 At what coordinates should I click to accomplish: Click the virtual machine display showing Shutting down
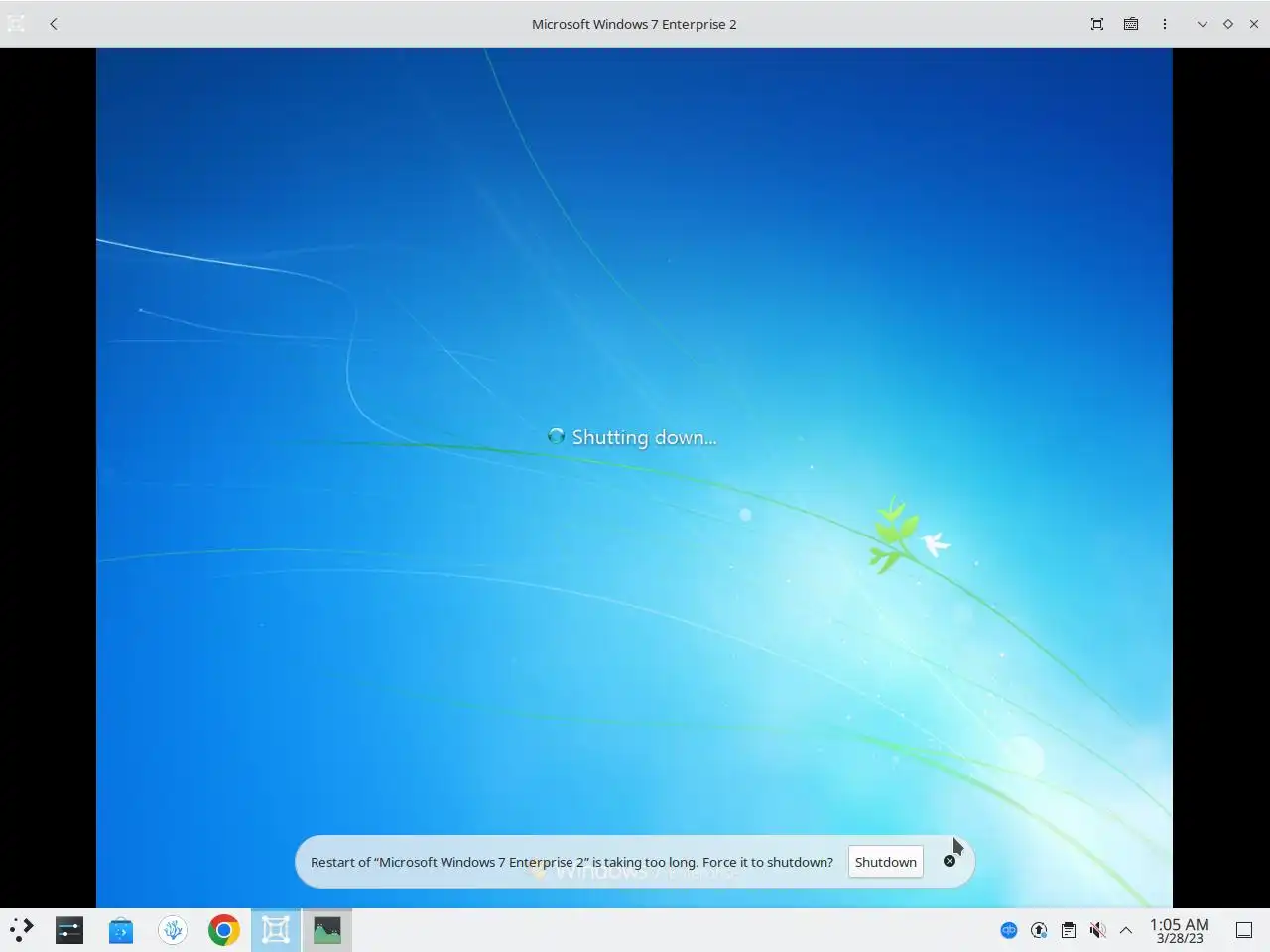(634, 477)
